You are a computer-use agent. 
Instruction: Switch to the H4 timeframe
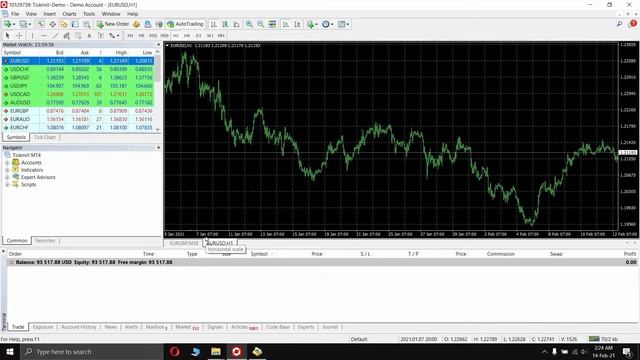pyautogui.click(x=187, y=36)
